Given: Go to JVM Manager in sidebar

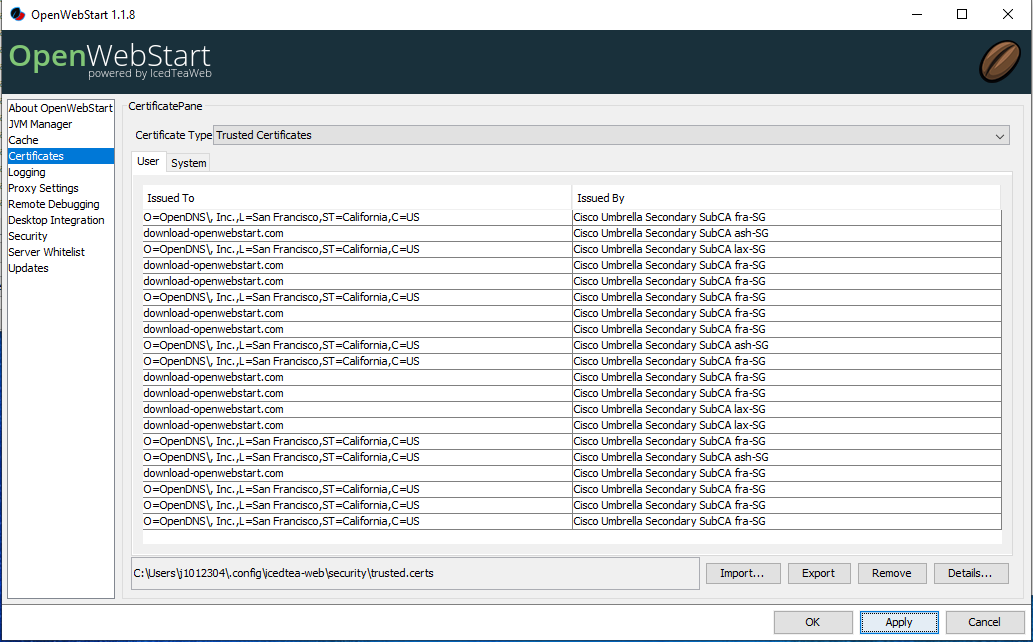Looking at the screenshot, I should click(61, 124).
